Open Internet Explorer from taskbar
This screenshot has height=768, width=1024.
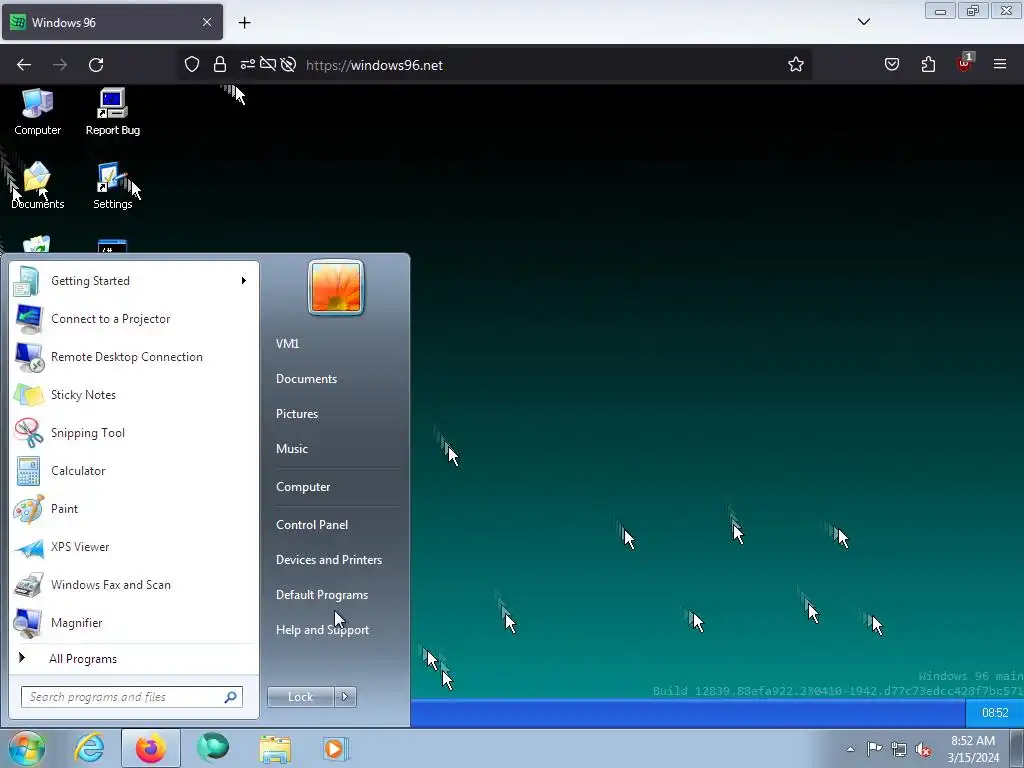click(89, 748)
